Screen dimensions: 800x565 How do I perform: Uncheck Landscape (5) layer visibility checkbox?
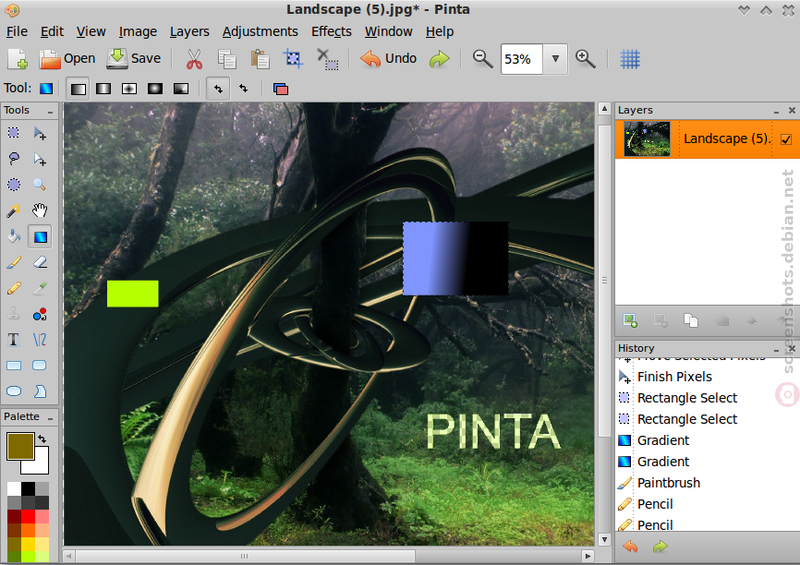[x=786, y=139]
